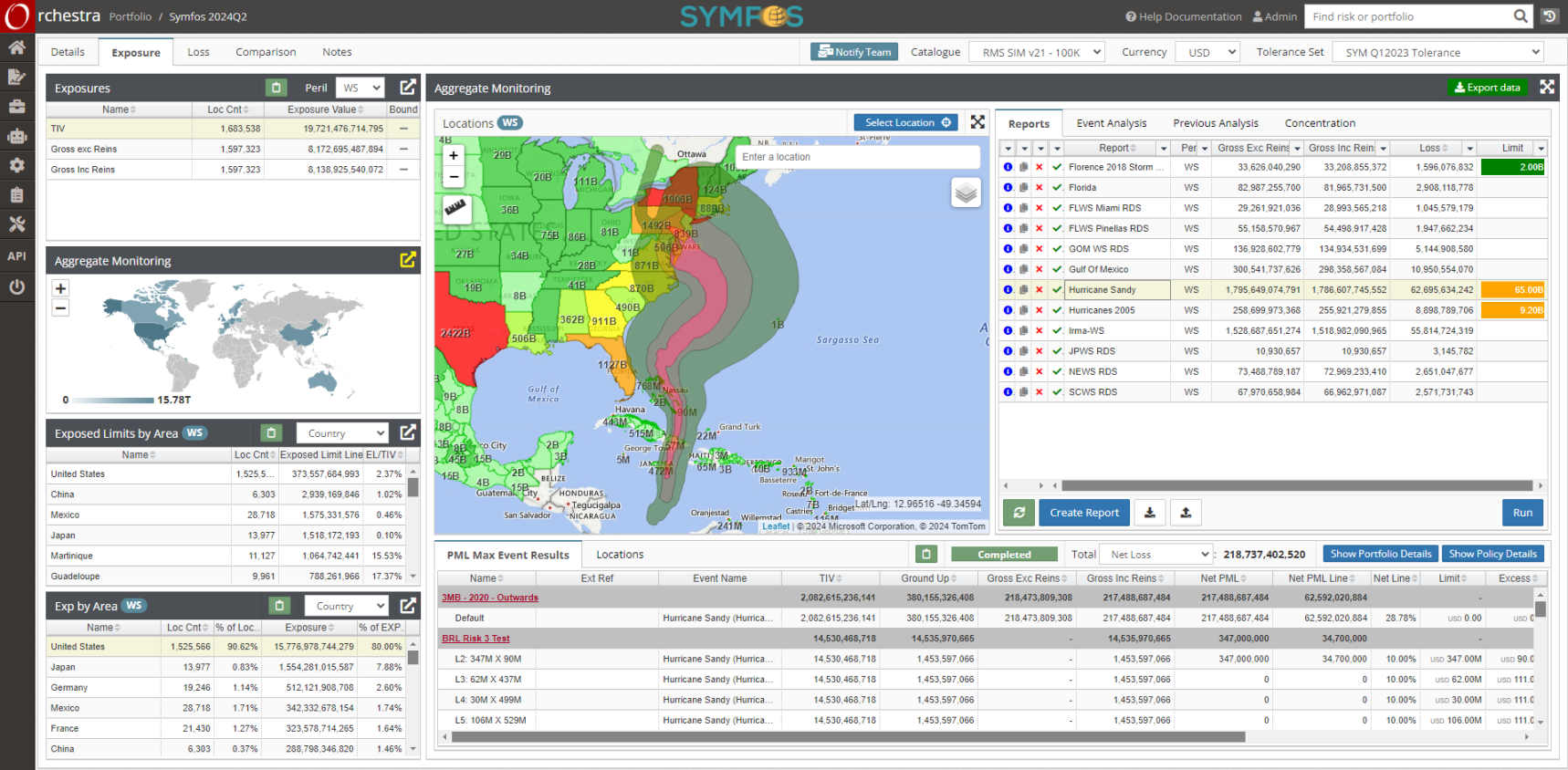This screenshot has height=770, width=1568.
Task: Toggle the Irma-WS report checkmark
Action: (1057, 330)
